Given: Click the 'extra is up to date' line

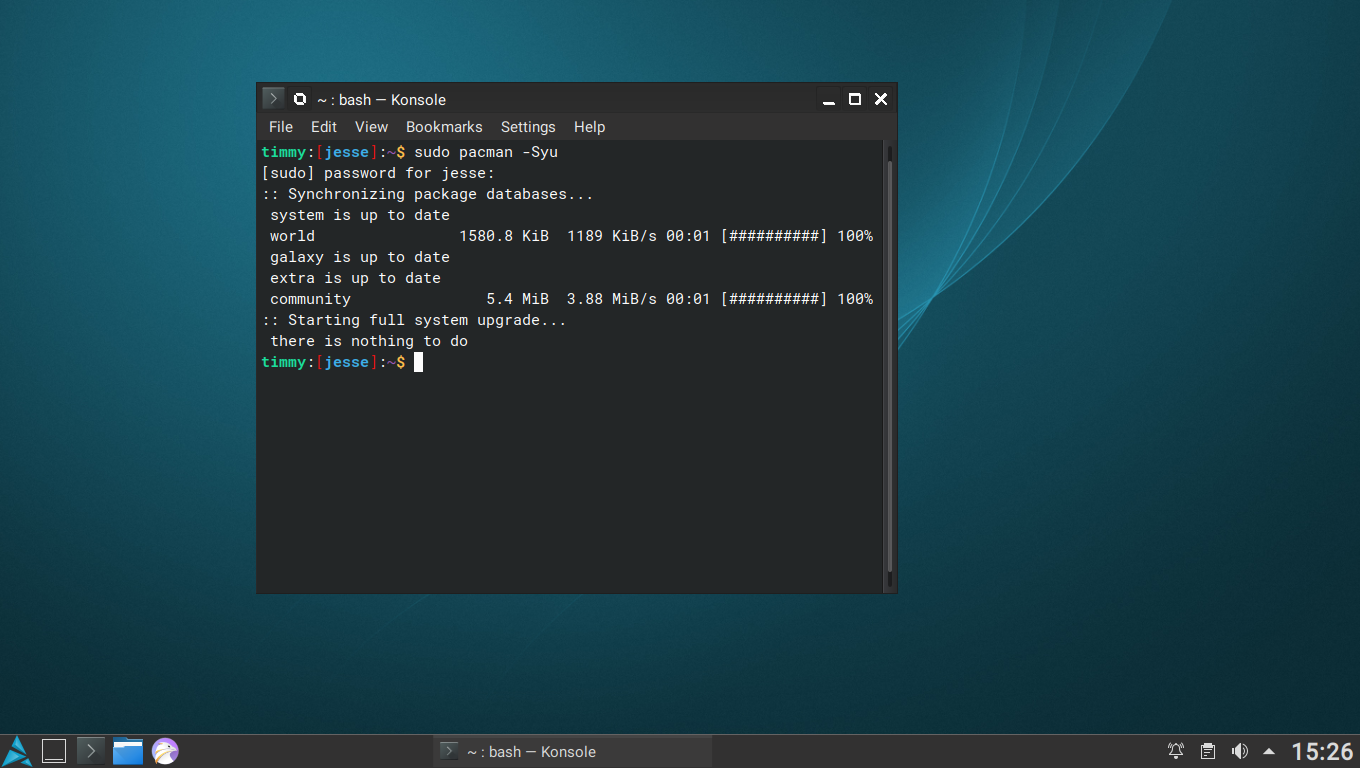Looking at the screenshot, I should coord(355,278).
